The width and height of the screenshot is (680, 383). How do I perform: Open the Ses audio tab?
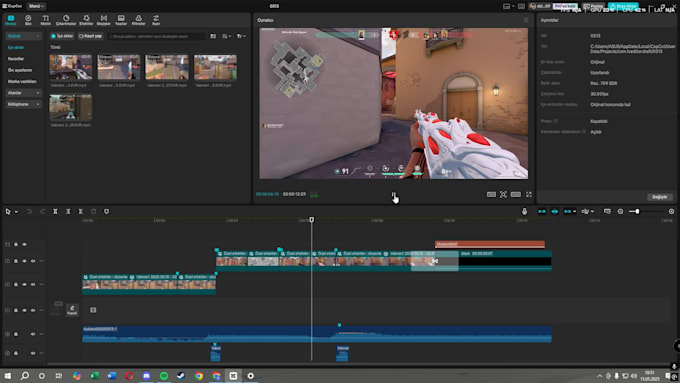(x=28, y=20)
